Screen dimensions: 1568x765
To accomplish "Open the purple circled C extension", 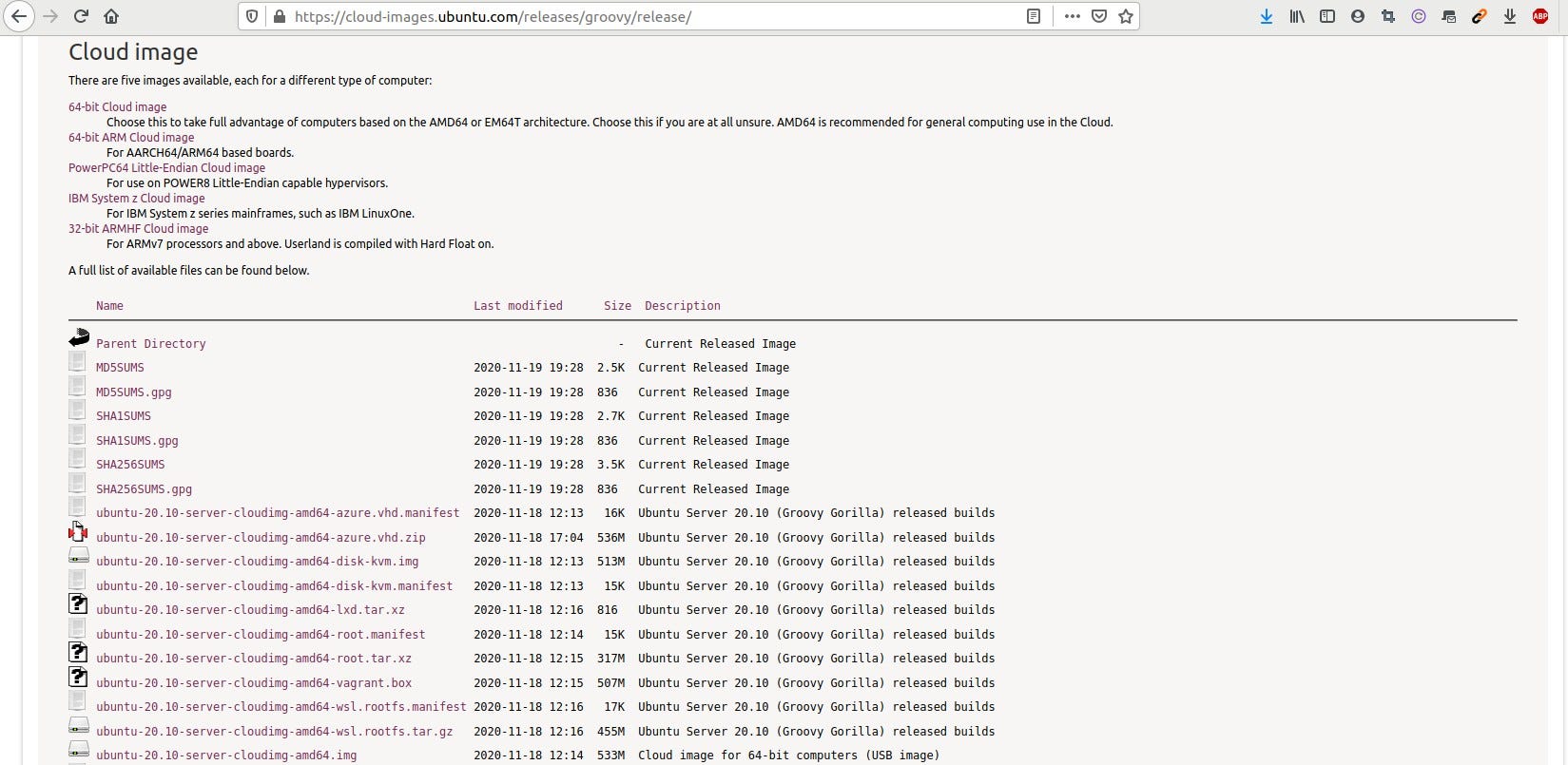I will tap(1419, 16).
